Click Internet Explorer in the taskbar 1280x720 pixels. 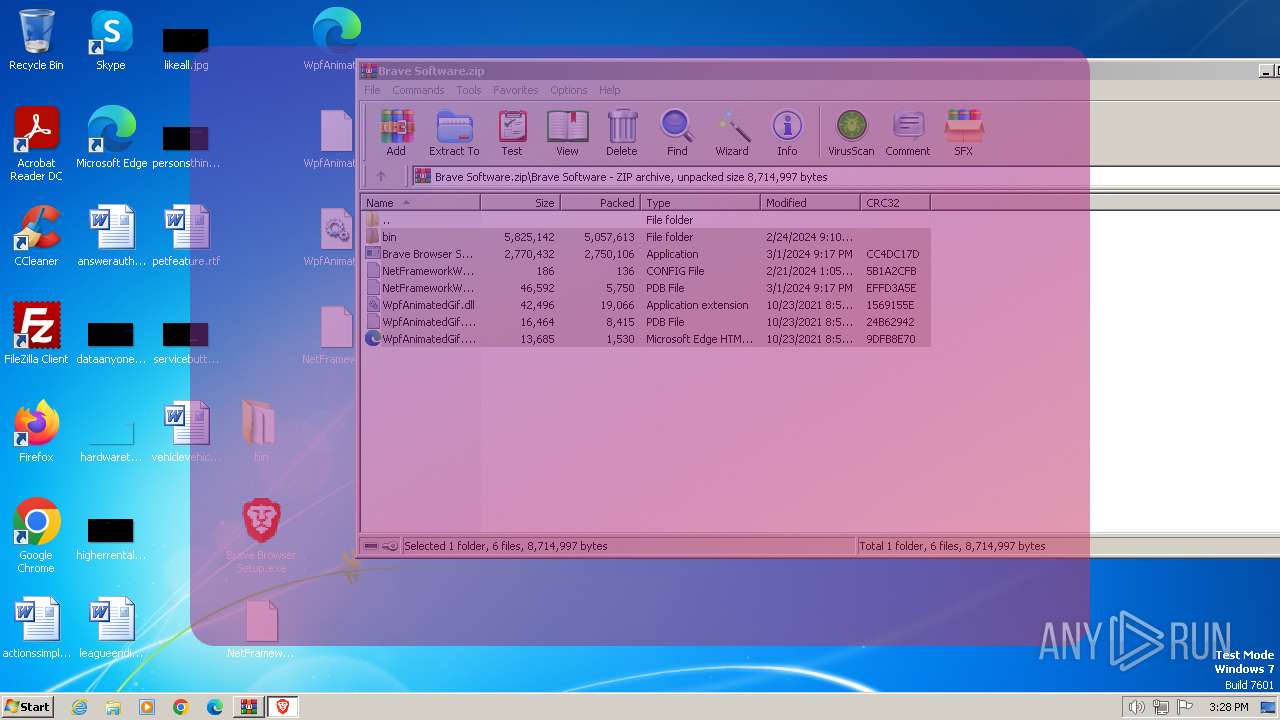pos(79,707)
